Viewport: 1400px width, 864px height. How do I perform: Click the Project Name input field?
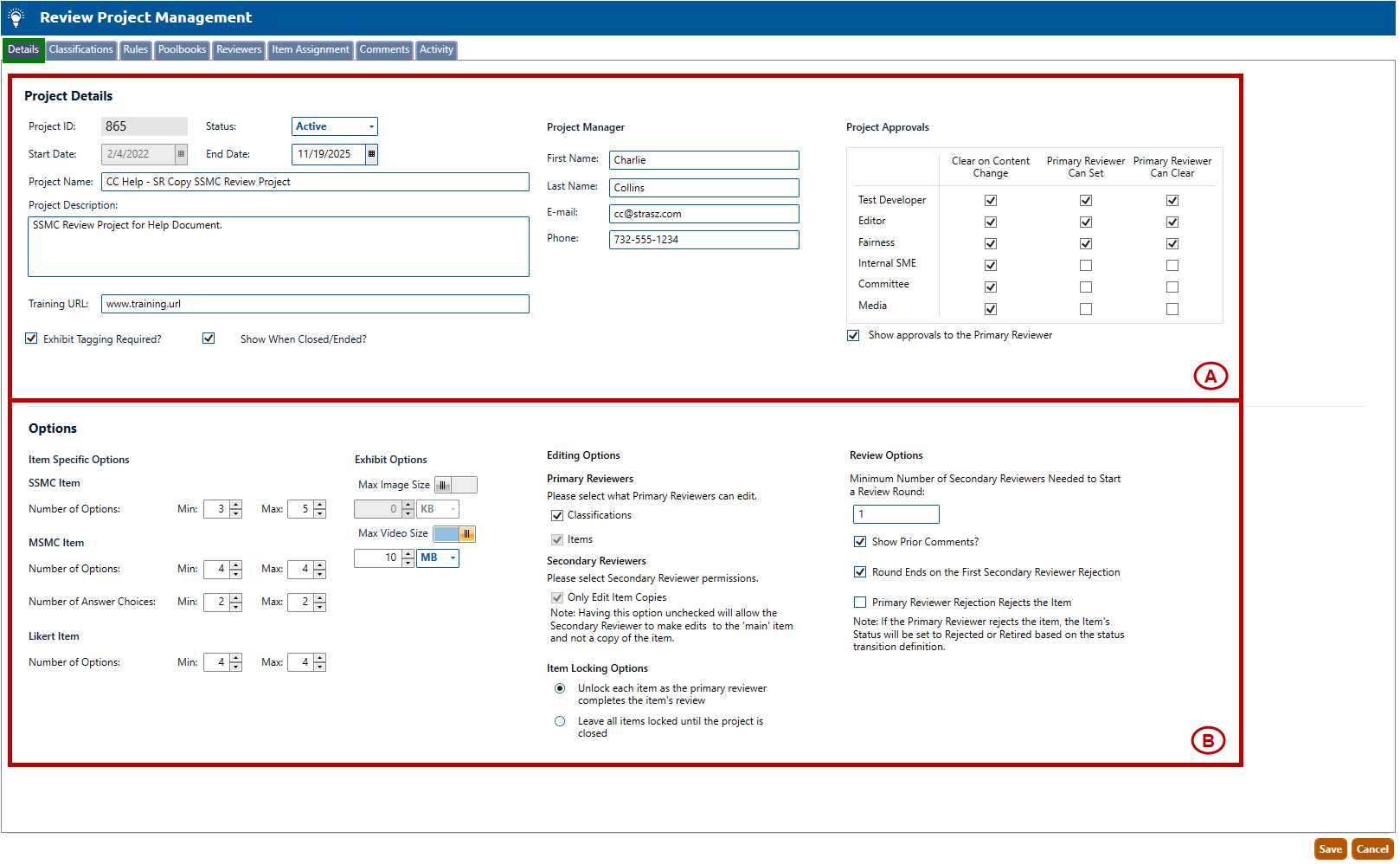(315, 182)
